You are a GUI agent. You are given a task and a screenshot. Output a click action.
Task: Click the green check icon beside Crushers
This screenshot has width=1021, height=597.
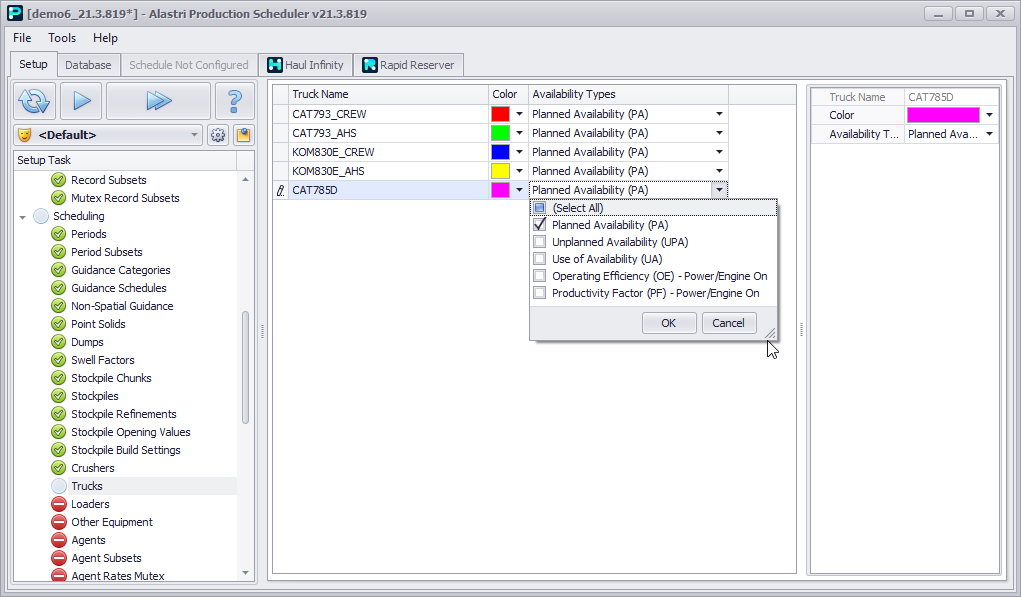click(59, 468)
